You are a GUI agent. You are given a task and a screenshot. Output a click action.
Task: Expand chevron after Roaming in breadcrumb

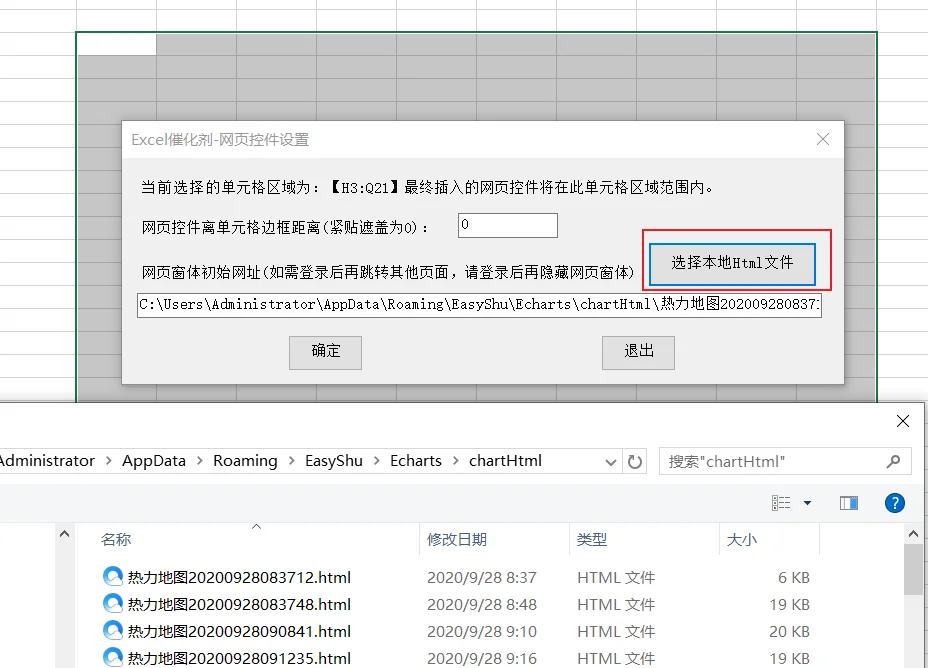[292, 462]
